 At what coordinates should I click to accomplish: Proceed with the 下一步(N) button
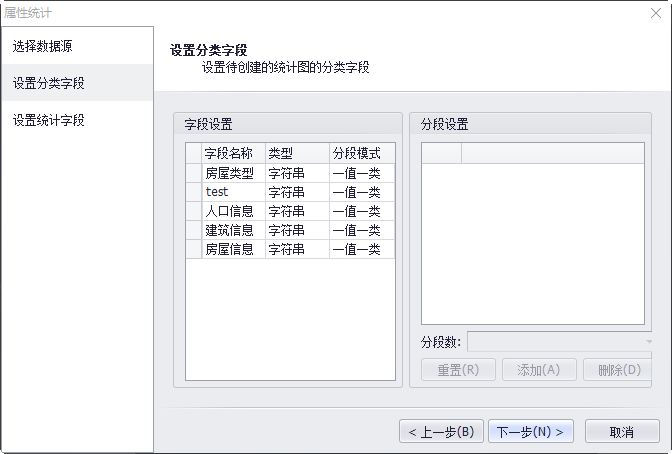tap(530, 432)
